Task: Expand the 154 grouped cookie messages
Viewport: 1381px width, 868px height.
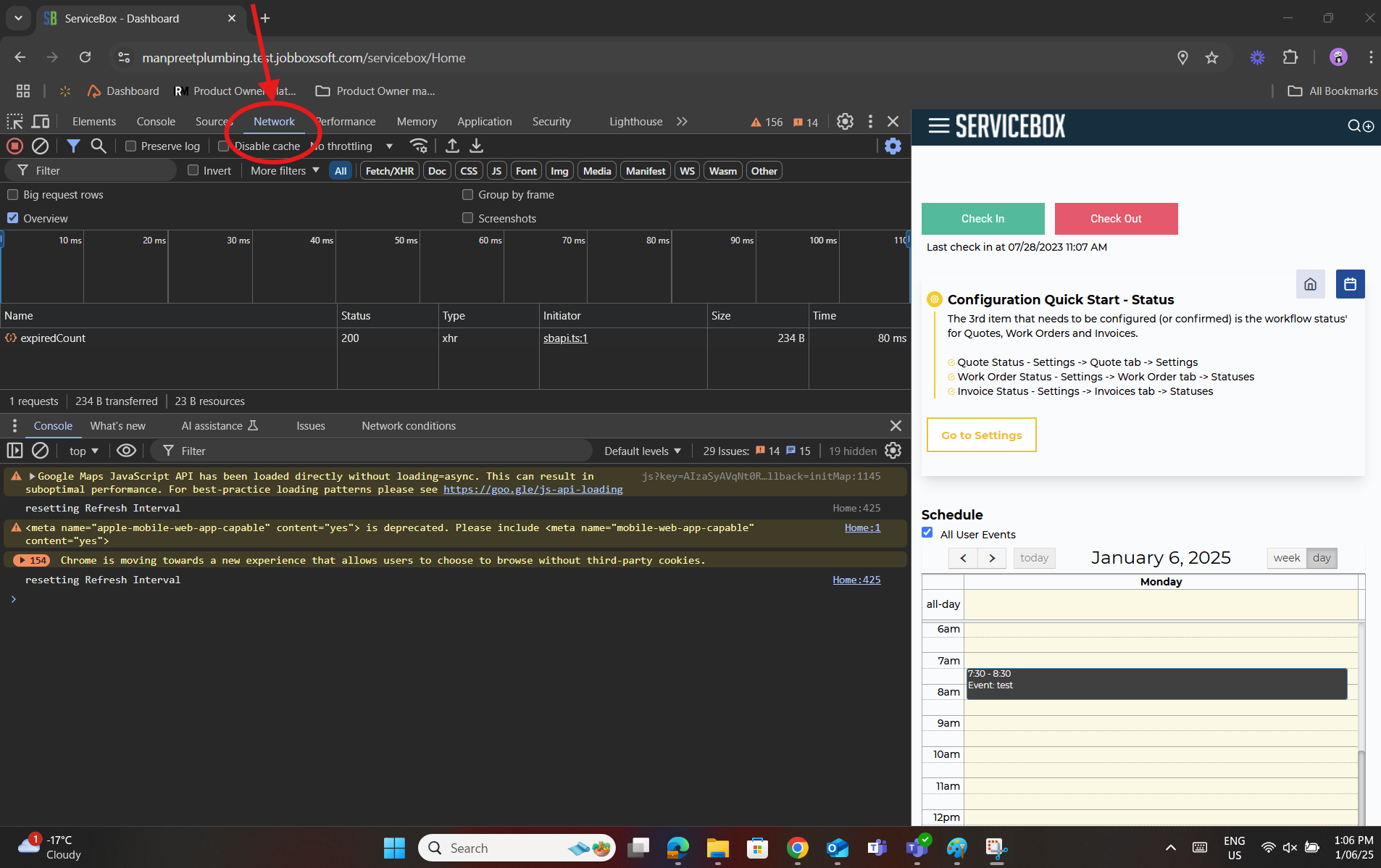Action: coord(31,560)
